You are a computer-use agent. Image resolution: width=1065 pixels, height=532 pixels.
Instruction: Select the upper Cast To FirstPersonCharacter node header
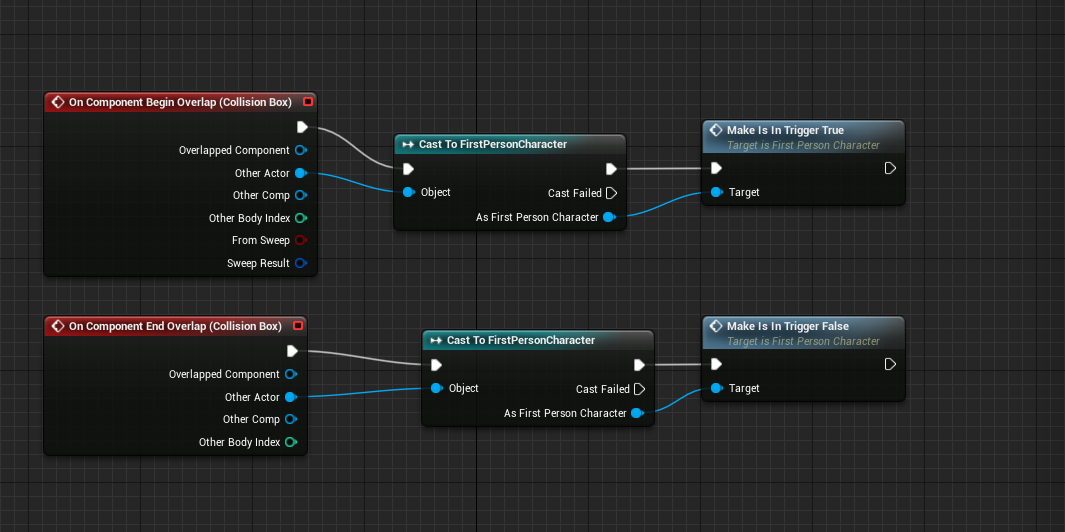click(509, 144)
